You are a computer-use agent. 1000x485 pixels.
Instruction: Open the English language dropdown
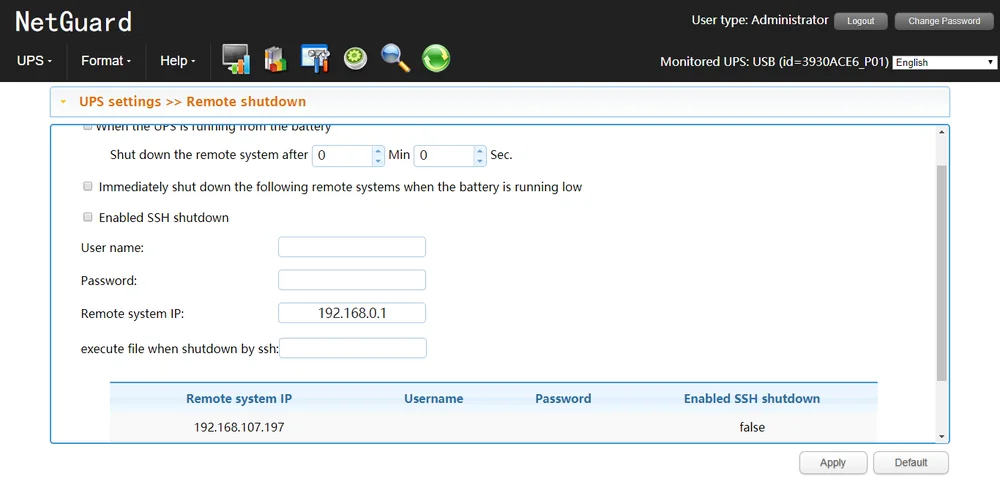point(945,63)
